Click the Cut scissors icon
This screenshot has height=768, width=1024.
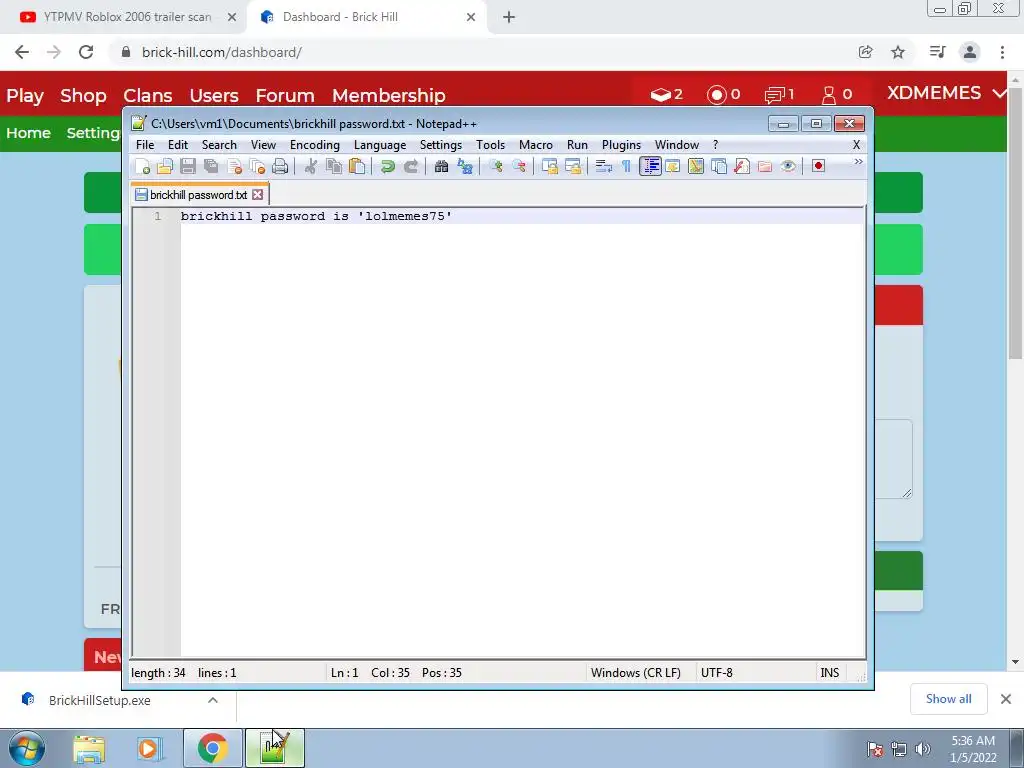tap(311, 167)
